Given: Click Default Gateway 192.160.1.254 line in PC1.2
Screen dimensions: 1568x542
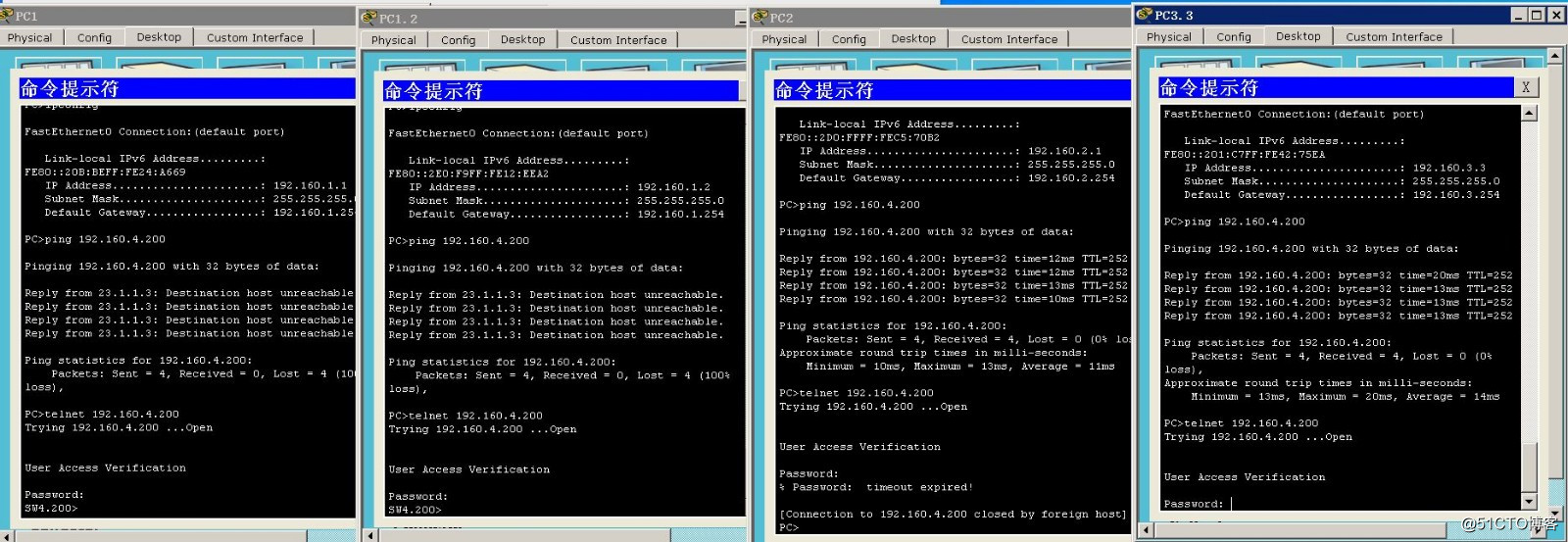Looking at the screenshot, I should (x=566, y=214).
